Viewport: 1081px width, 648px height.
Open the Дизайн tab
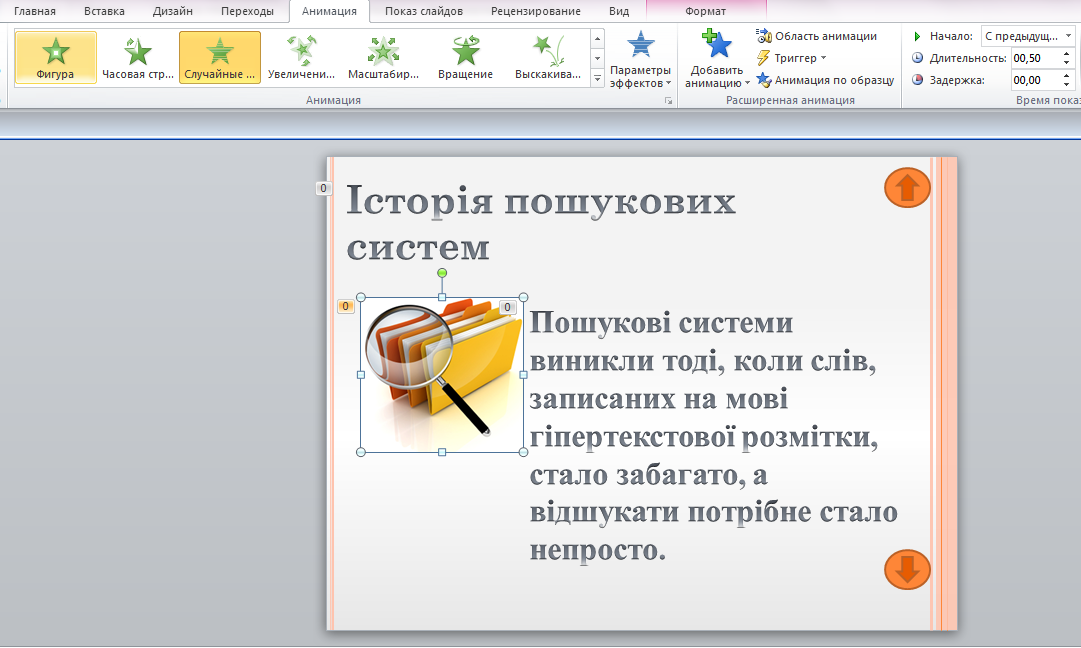[172, 11]
